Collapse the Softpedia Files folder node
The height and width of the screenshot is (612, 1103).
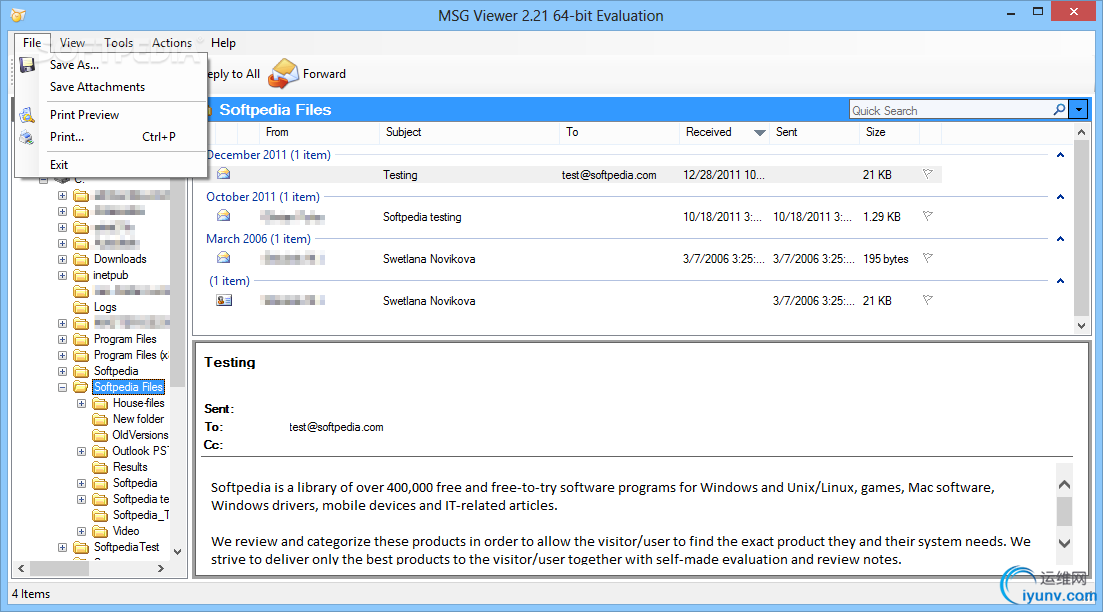tap(63, 388)
